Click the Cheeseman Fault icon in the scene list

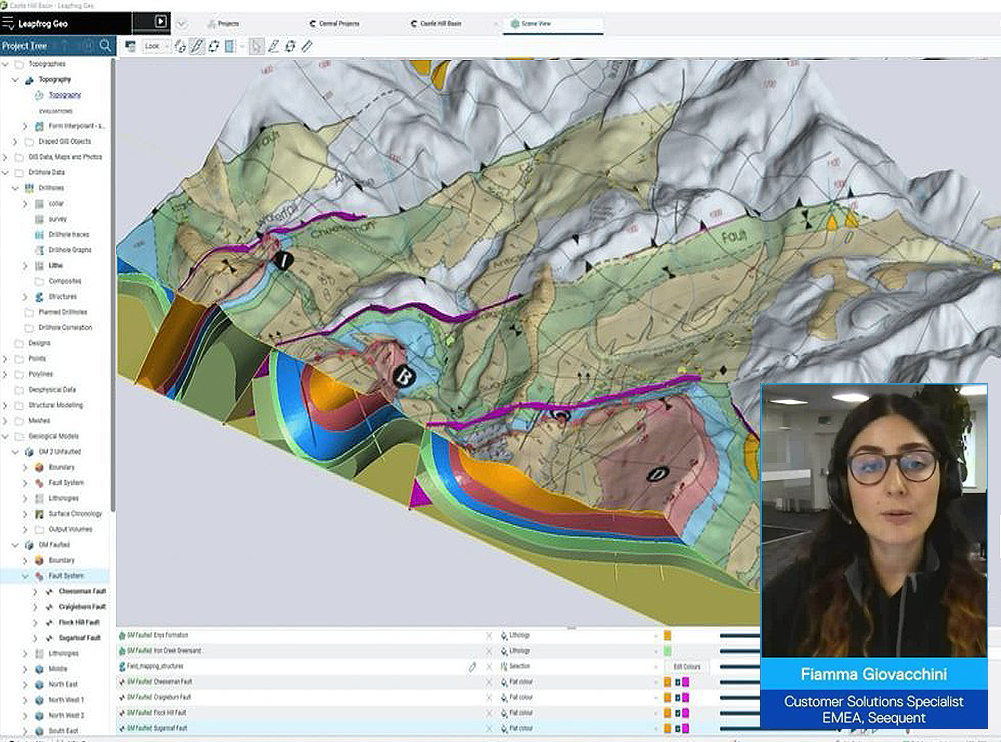(122, 682)
